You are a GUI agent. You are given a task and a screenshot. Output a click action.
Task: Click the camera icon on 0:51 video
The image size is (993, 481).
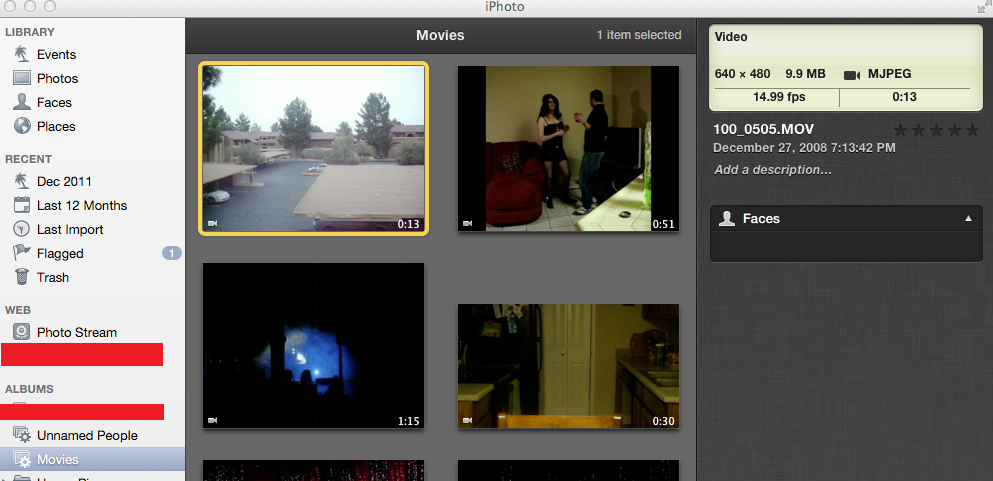[468, 223]
